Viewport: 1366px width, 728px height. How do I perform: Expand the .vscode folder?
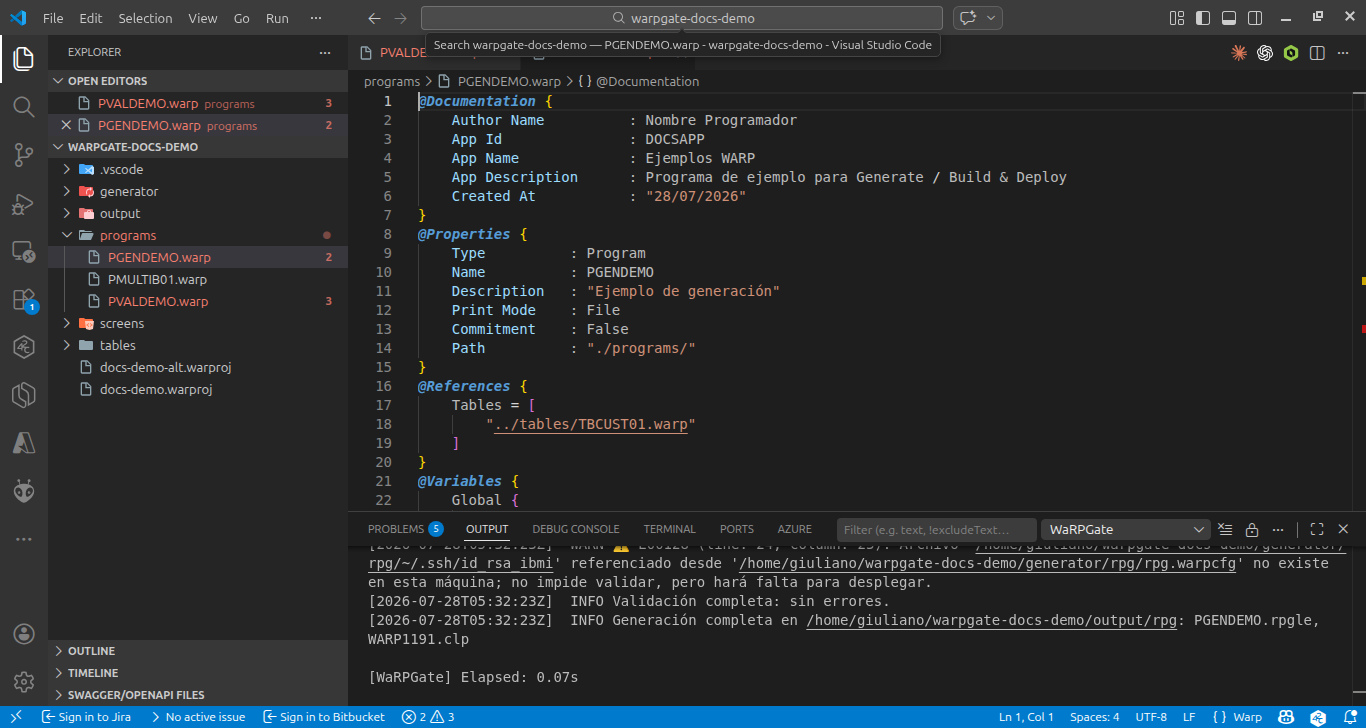(198, 169)
